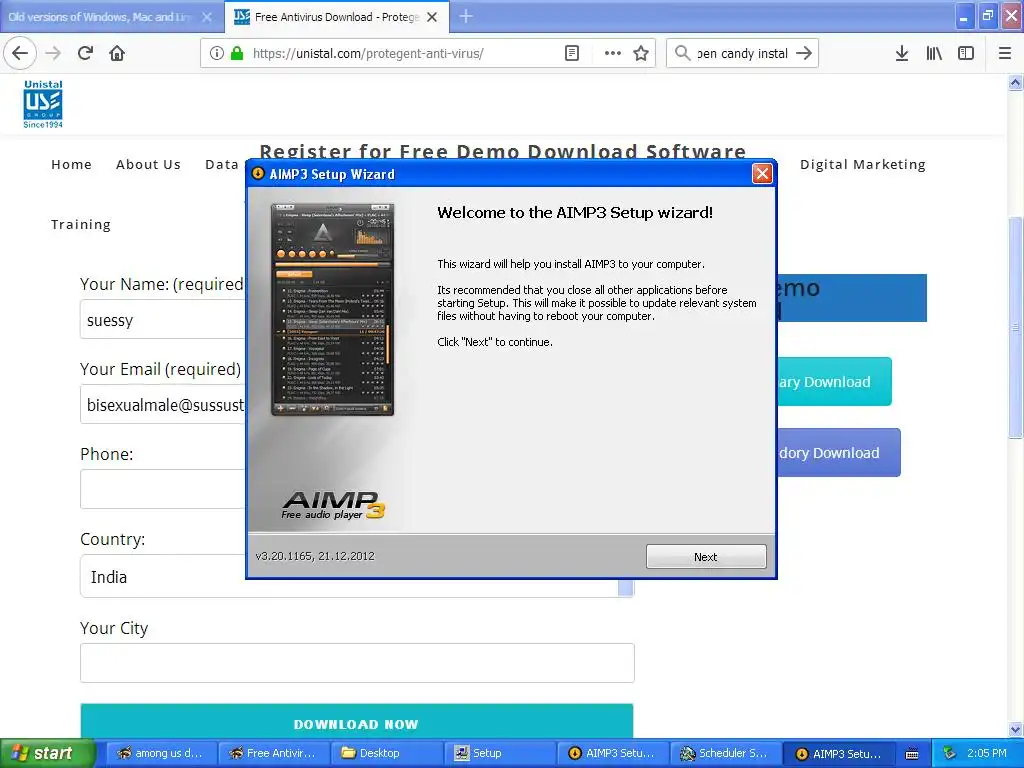Click the empty Phone input field
This screenshot has width=1024, height=768.
pyautogui.click(x=162, y=489)
